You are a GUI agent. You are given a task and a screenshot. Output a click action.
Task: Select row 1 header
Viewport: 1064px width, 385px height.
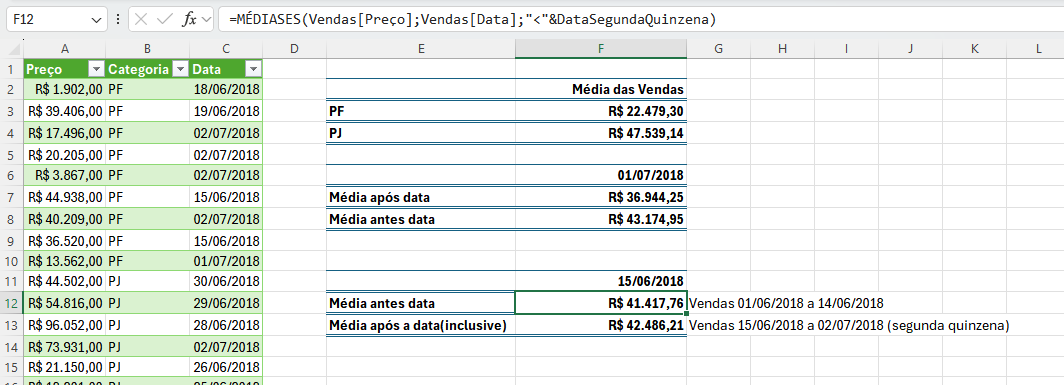12,69
